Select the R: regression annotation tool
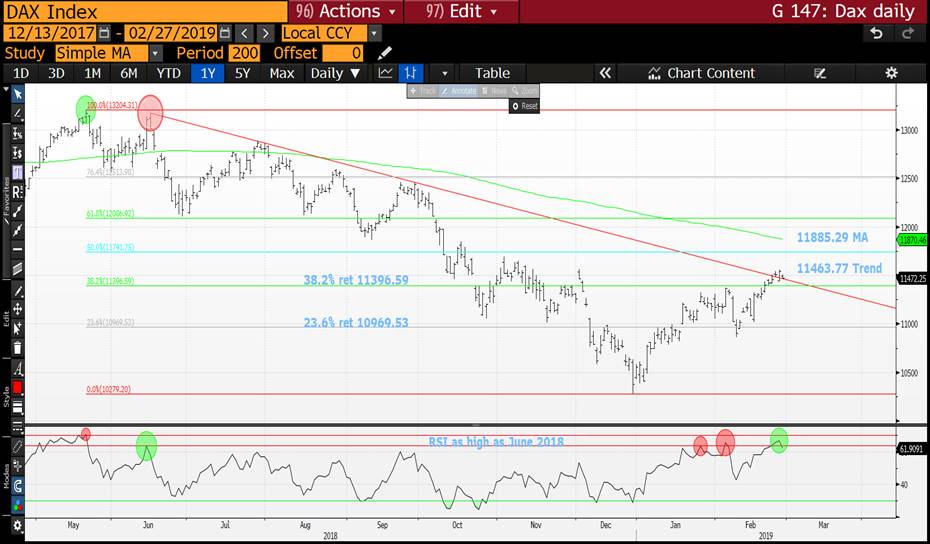Screen dimensions: 930x544 (18, 192)
